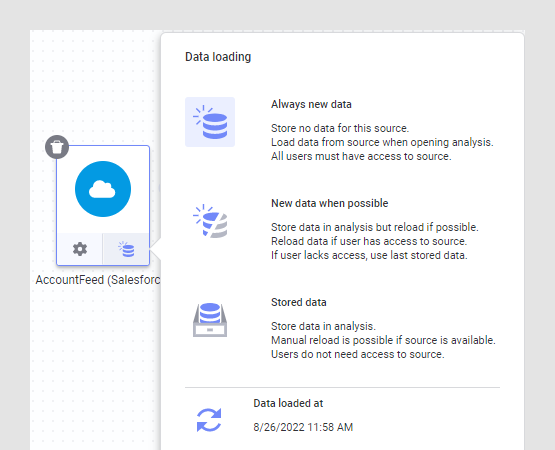This screenshot has width=555, height=450.
Task: Click 'Load data from source when opening analysis.'
Action: point(382,142)
